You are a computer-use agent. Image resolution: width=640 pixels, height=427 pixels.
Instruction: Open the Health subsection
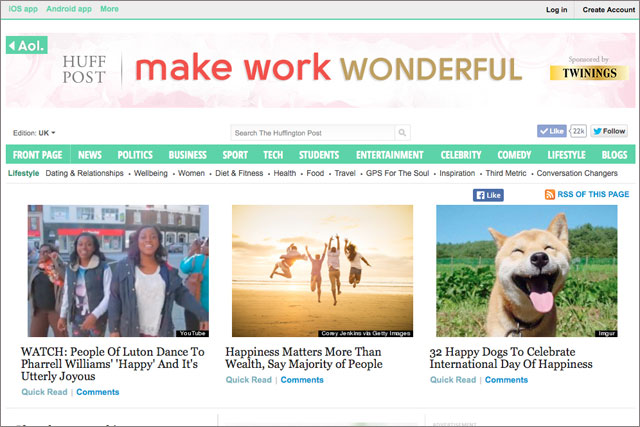tap(285, 173)
